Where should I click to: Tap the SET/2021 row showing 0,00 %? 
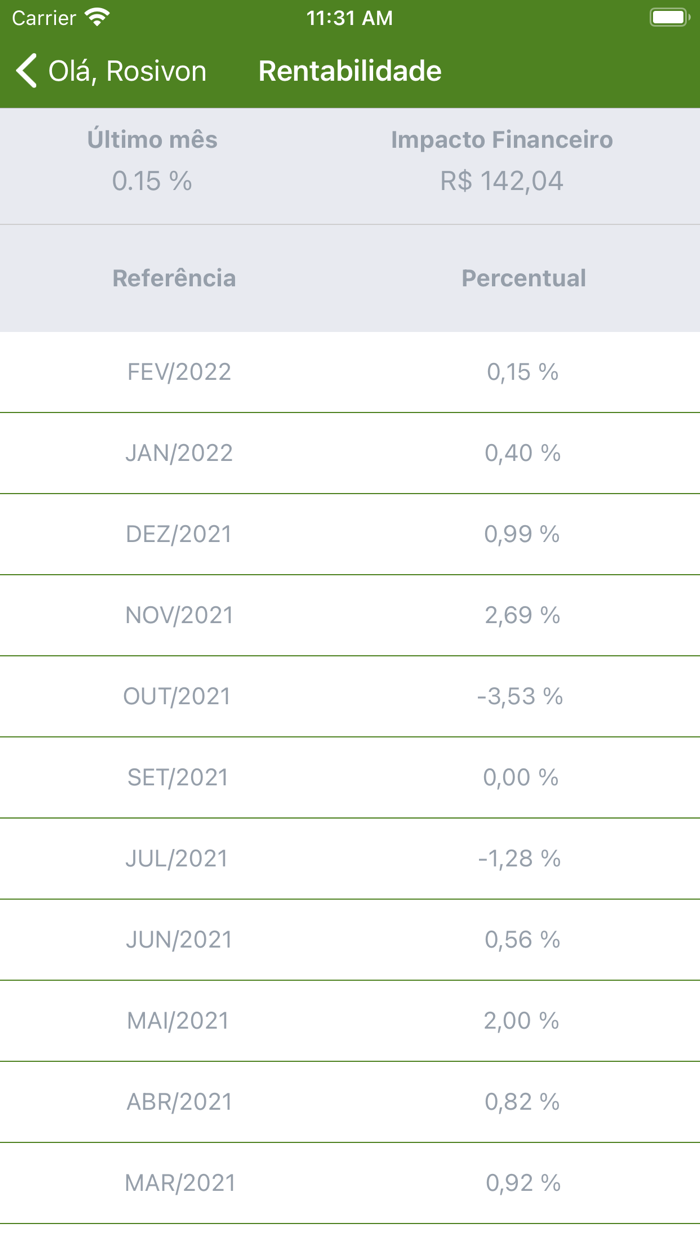[x=350, y=777]
